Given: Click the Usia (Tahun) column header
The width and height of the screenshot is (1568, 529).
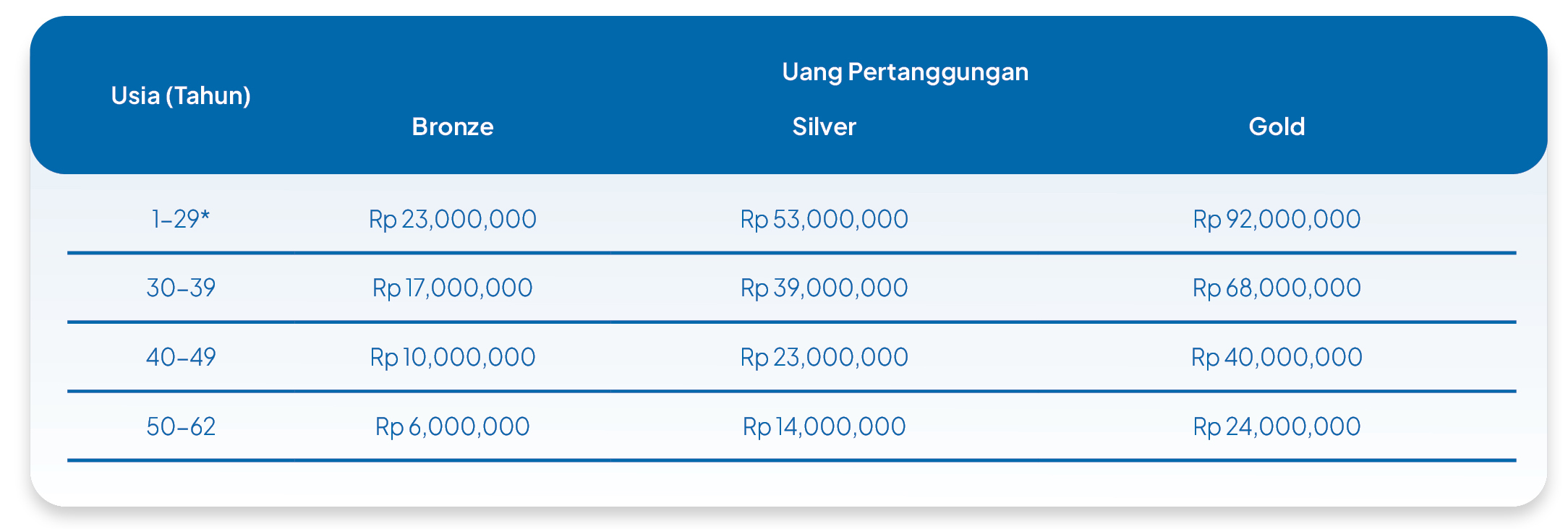Looking at the screenshot, I should [181, 95].
